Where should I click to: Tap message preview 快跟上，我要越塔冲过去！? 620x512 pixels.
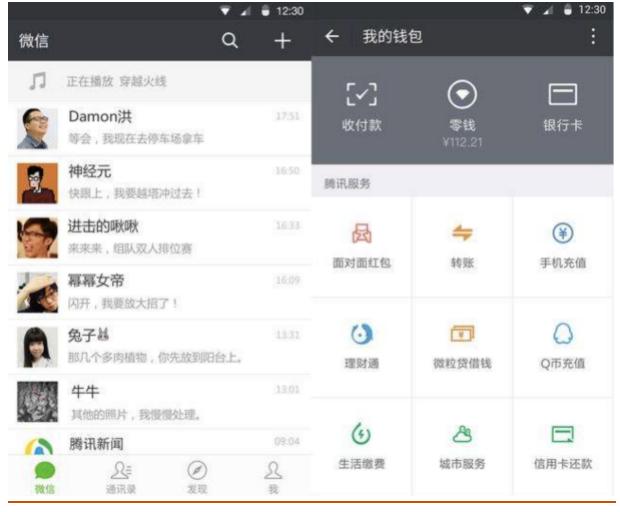pyautogui.click(x=135, y=193)
